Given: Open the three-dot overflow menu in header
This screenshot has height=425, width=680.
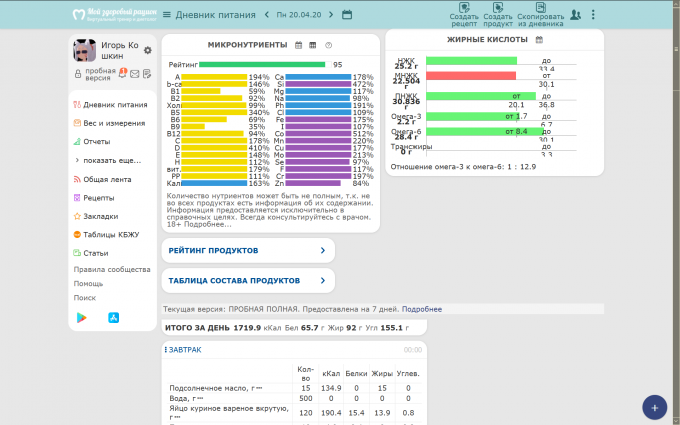Looking at the screenshot, I should (593, 14).
